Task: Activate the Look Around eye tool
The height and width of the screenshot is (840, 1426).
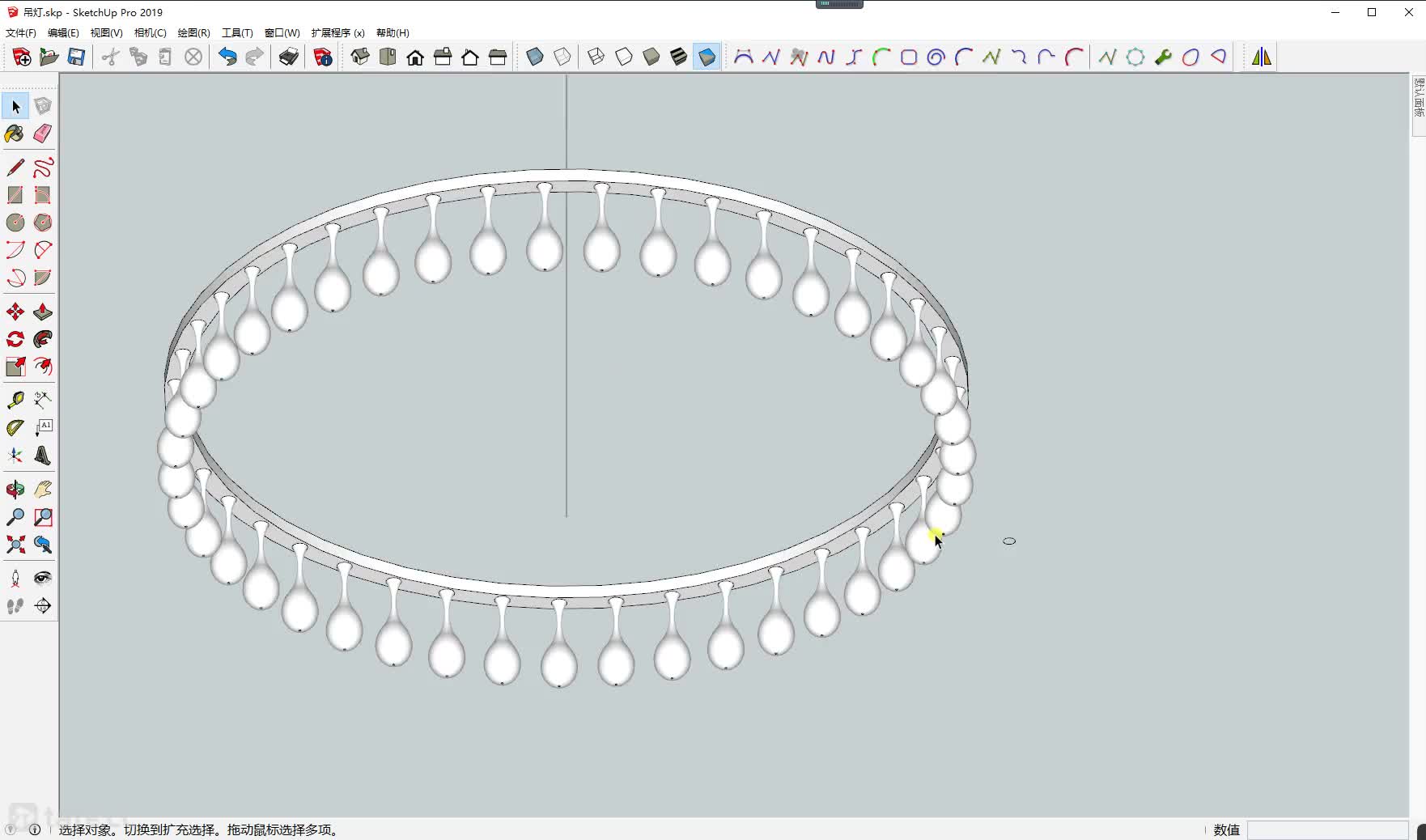Action: coord(43,579)
